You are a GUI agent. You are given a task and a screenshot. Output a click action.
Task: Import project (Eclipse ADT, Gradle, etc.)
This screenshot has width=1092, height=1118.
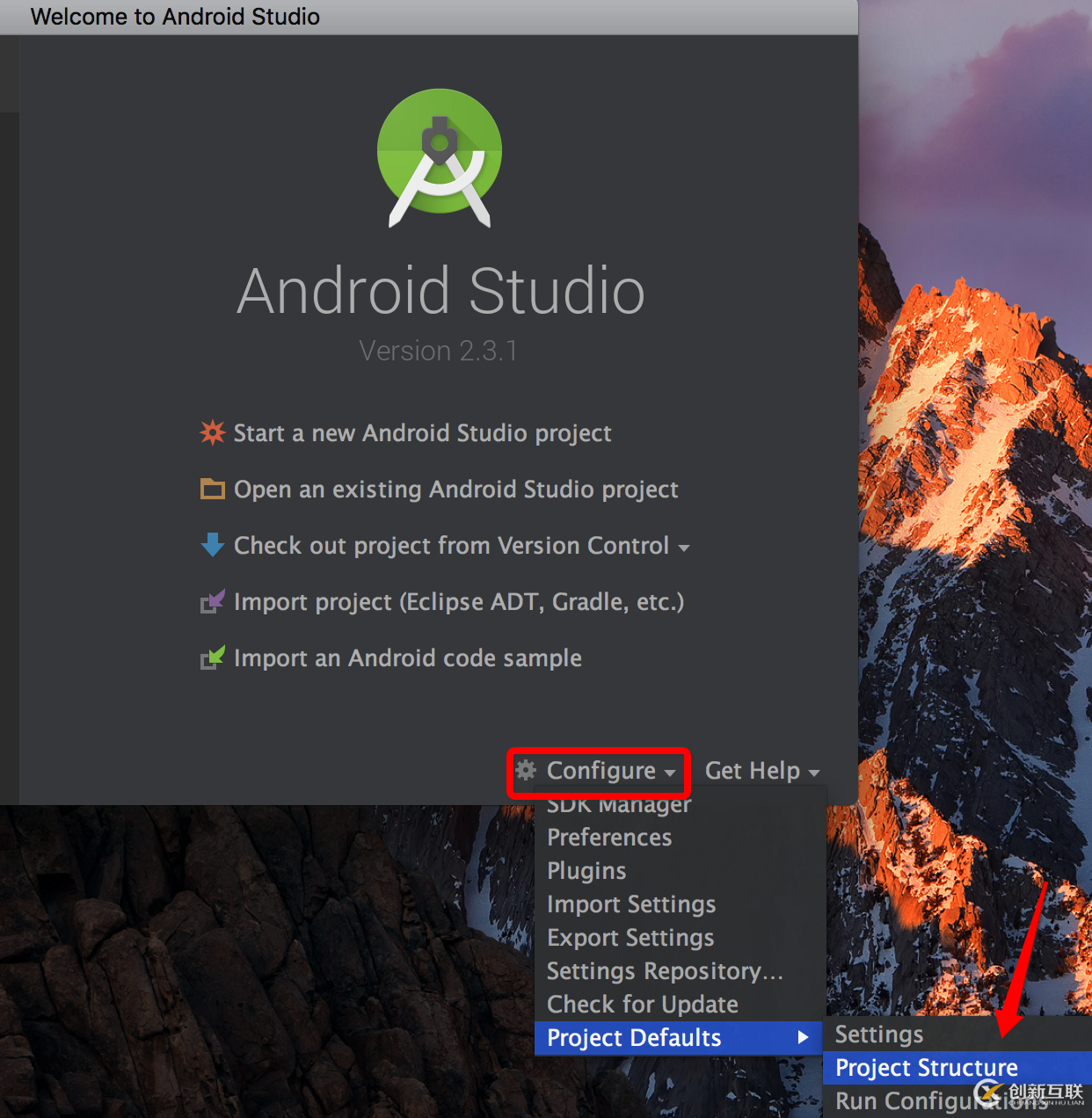(458, 602)
